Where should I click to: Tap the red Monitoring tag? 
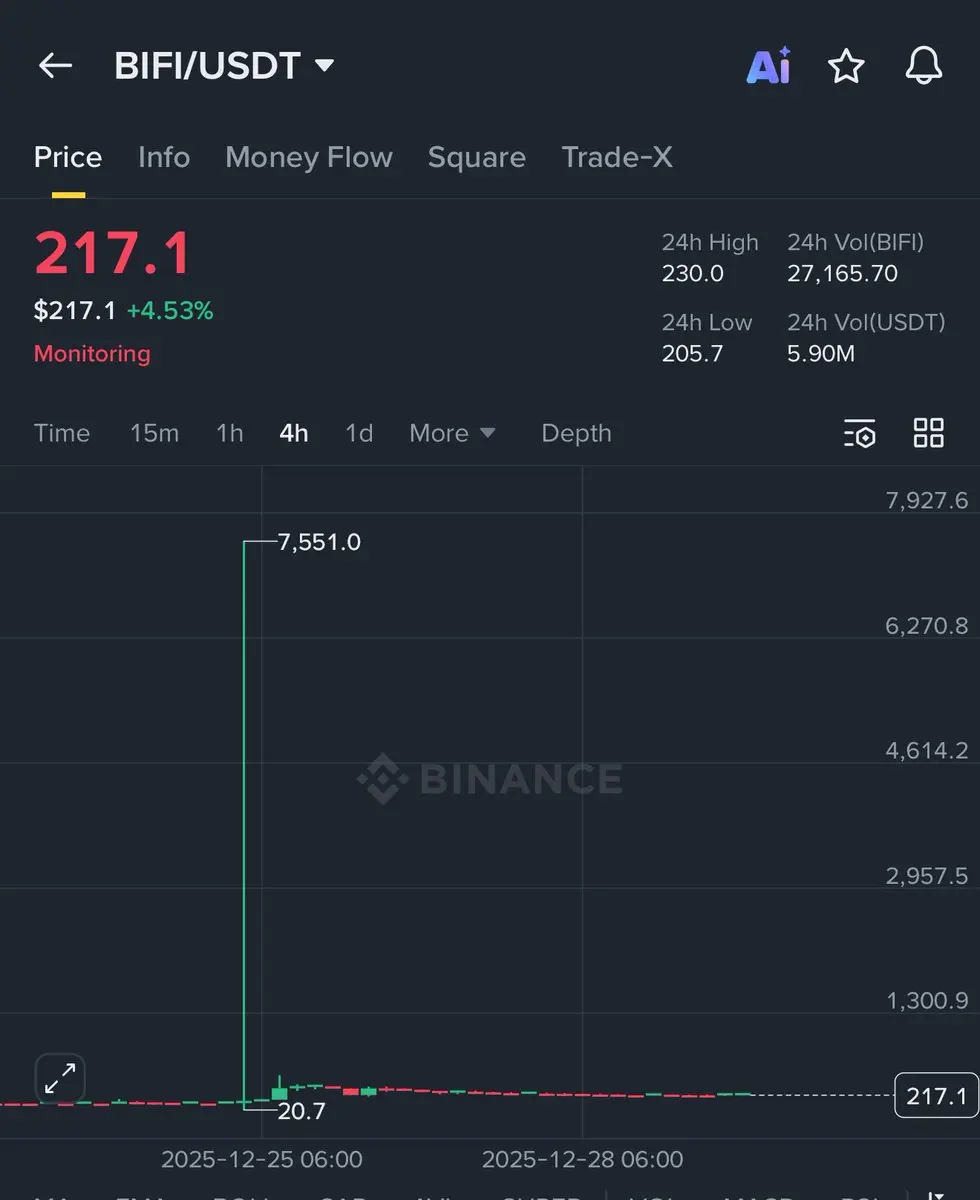[x=92, y=354]
